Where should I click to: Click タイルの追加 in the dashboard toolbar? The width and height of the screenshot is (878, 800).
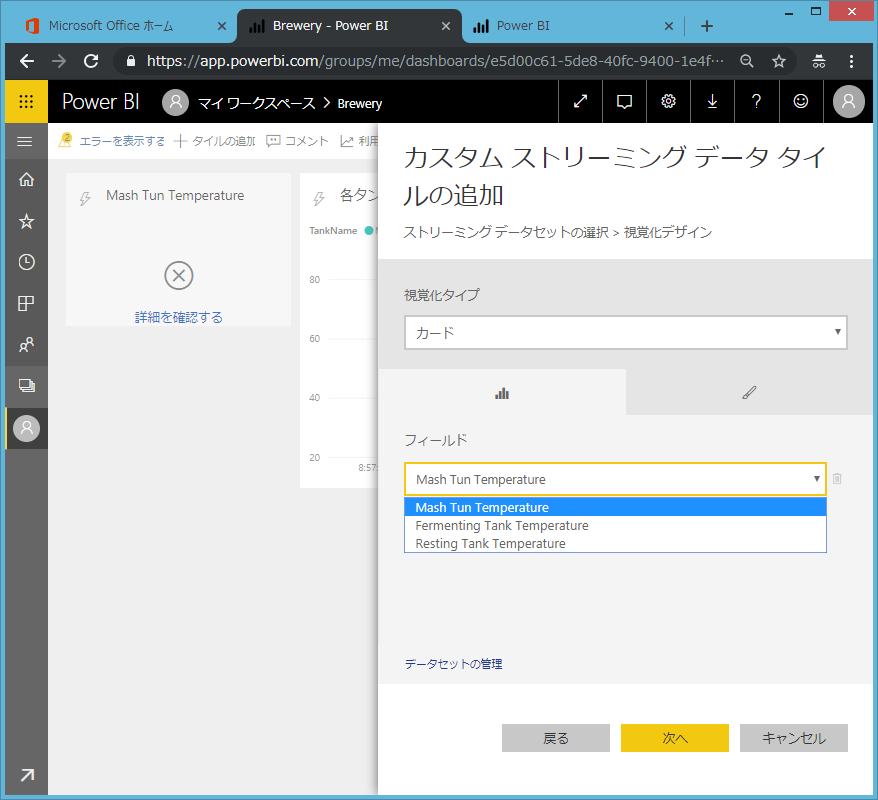[215, 141]
